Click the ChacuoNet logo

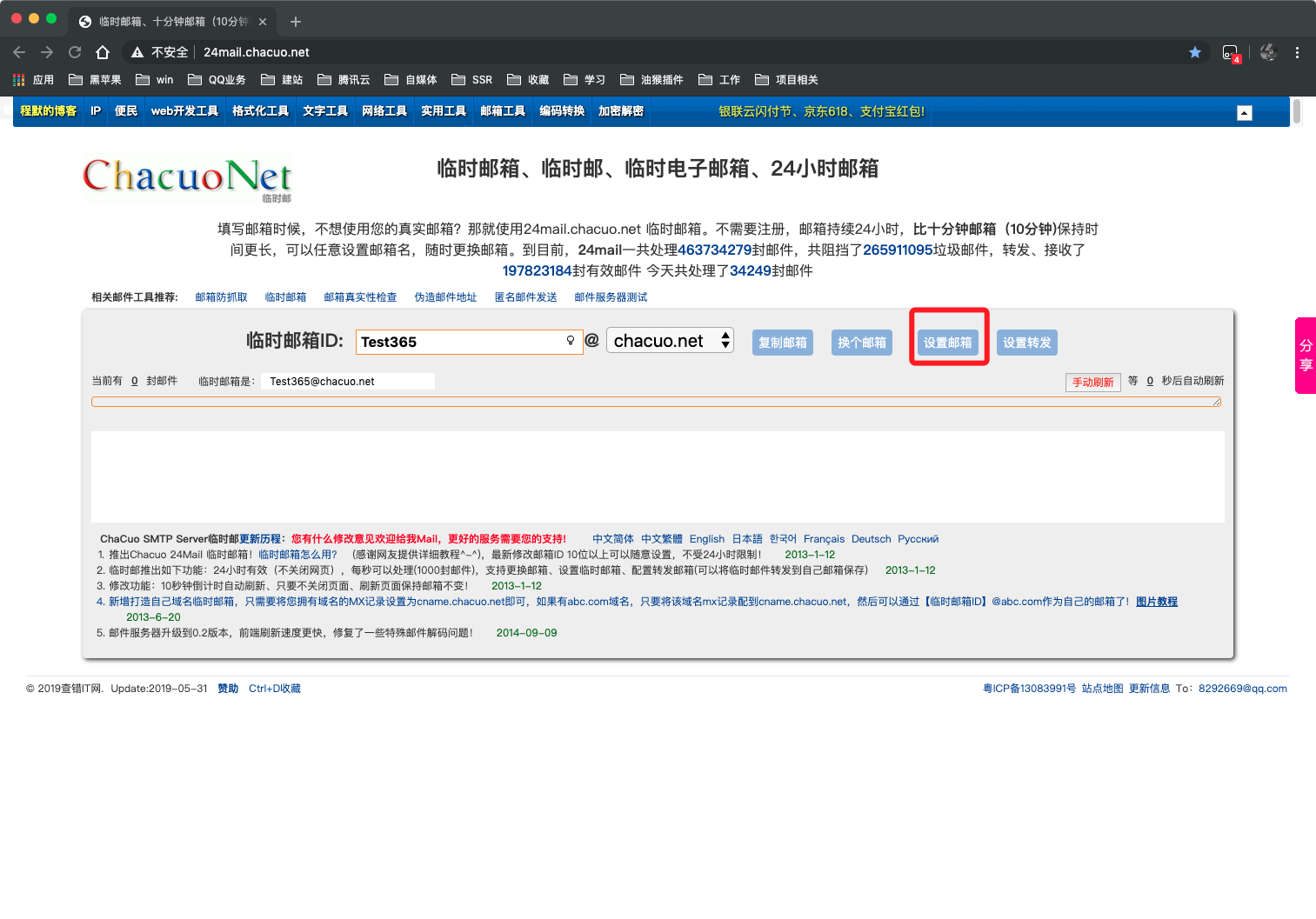click(188, 179)
